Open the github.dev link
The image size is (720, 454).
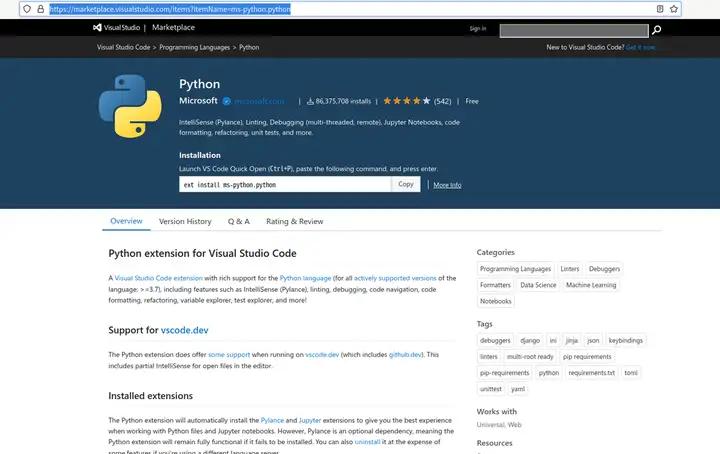click(405, 354)
